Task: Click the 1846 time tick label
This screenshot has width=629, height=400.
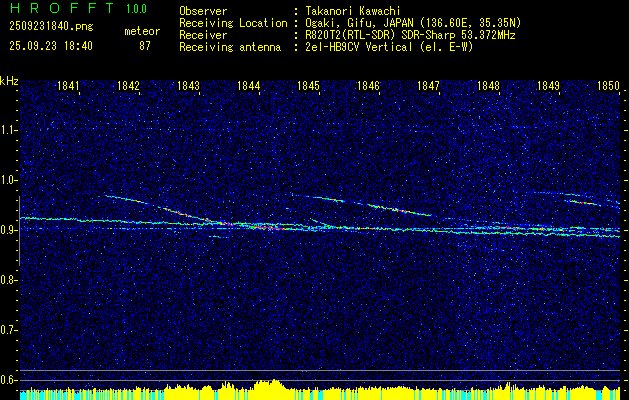Action: pos(368,86)
